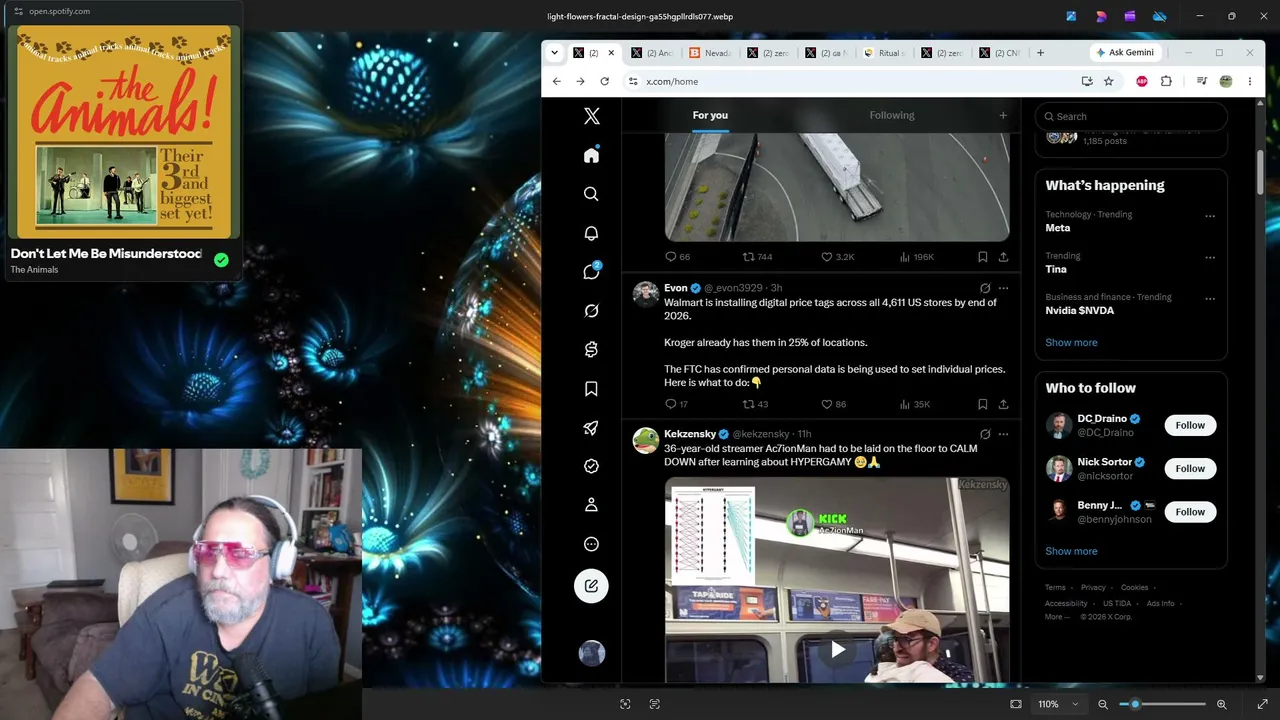Open Bookmarks in the X sidebar
Image resolution: width=1280 pixels, height=720 pixels.
pos(592,388)
